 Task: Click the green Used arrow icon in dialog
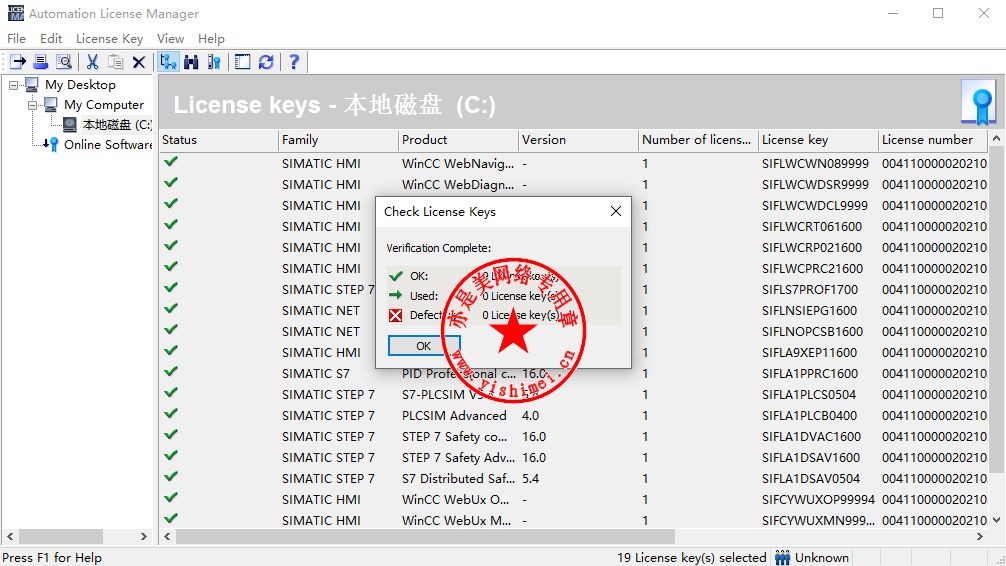pos(395,295)
